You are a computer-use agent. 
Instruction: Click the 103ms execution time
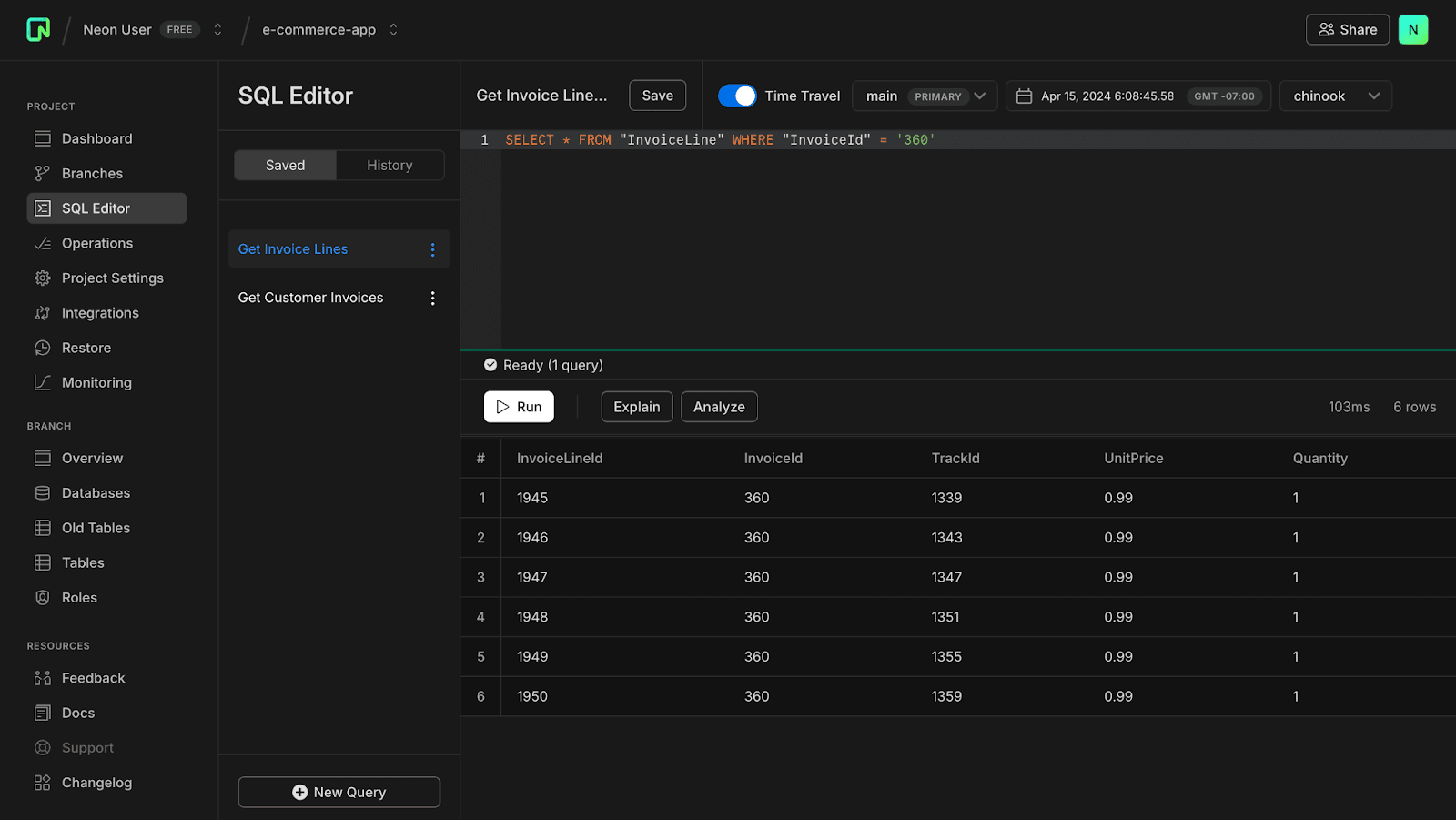point(1349,407)
